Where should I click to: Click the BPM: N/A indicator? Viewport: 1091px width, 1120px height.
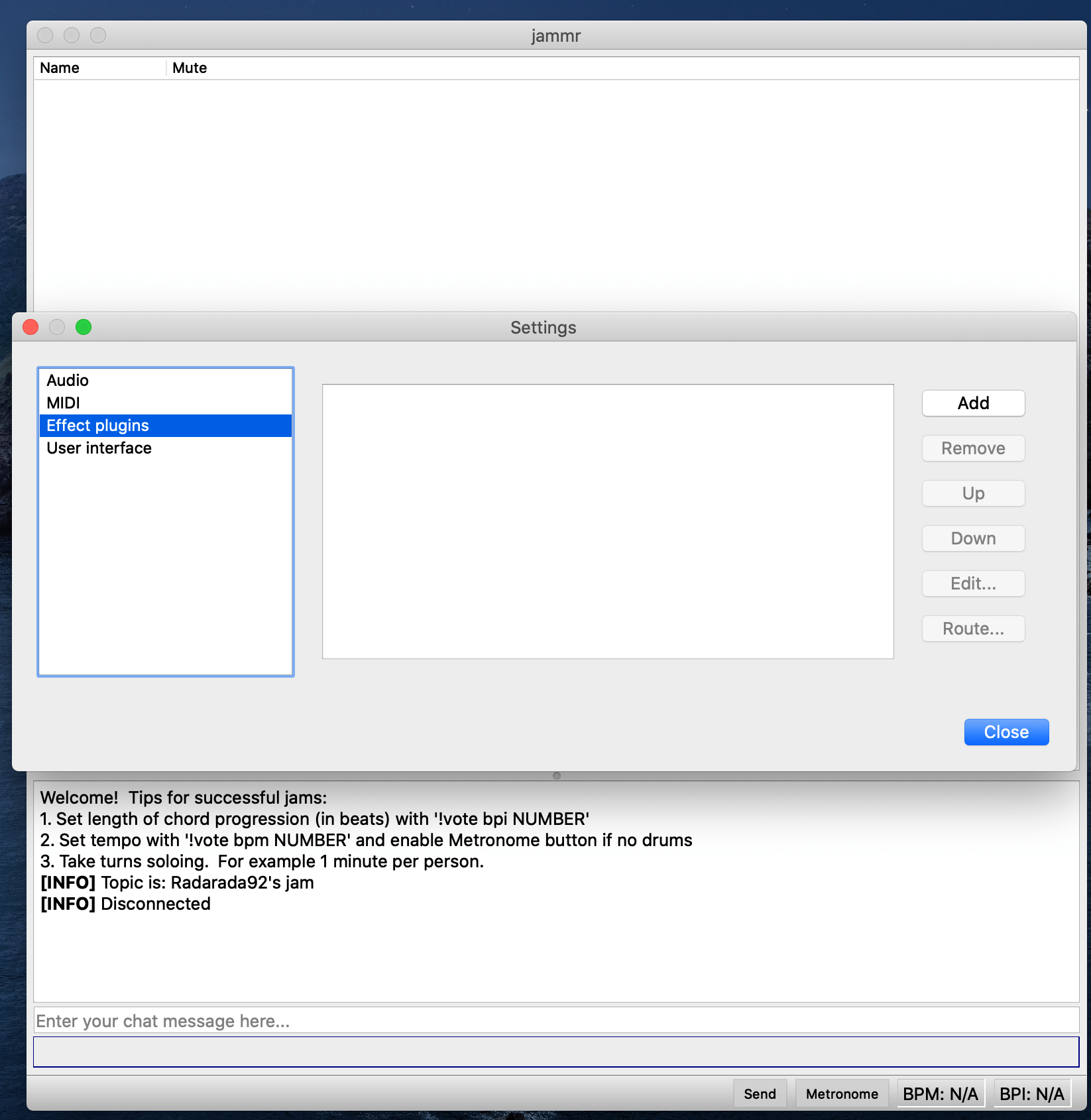[940, 1094]
